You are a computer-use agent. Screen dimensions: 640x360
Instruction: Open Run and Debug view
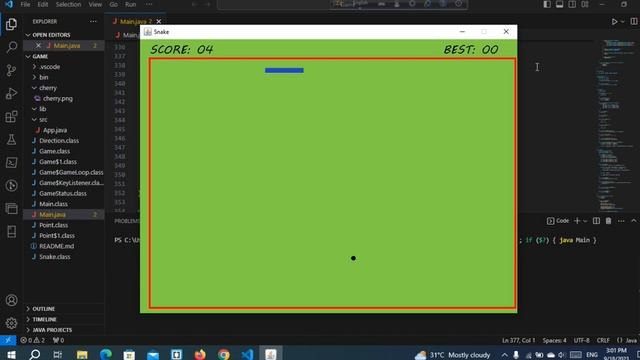[x=11, y=93]
